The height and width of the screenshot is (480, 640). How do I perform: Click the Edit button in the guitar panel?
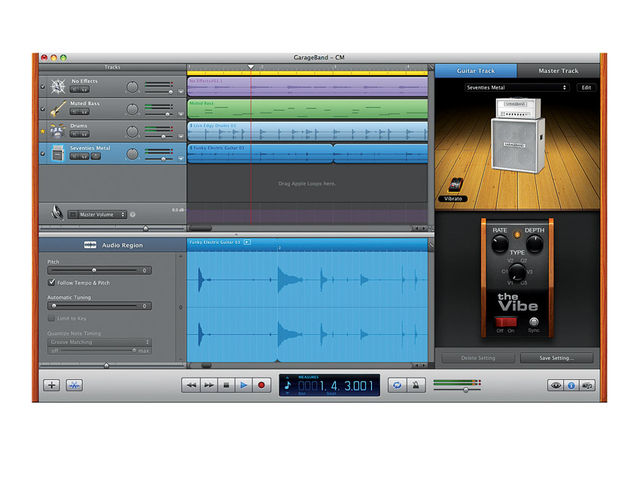(586, 87)
